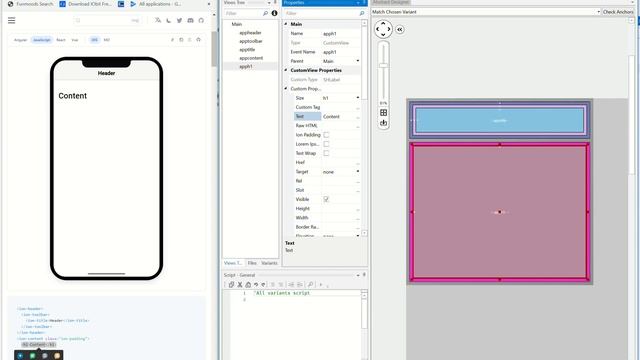Open the Target dropdown showing none

(x=358, y=171)
